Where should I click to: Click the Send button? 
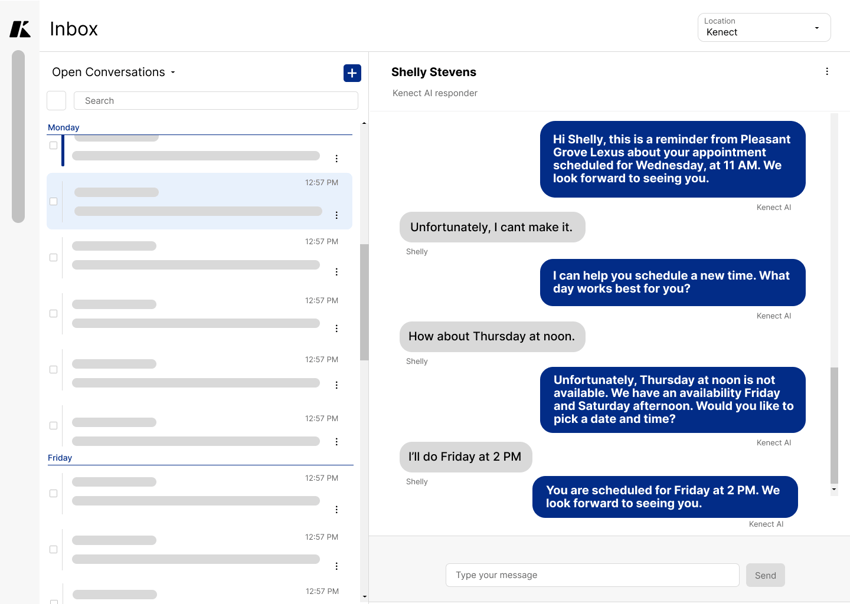click(x=765, y=575)
